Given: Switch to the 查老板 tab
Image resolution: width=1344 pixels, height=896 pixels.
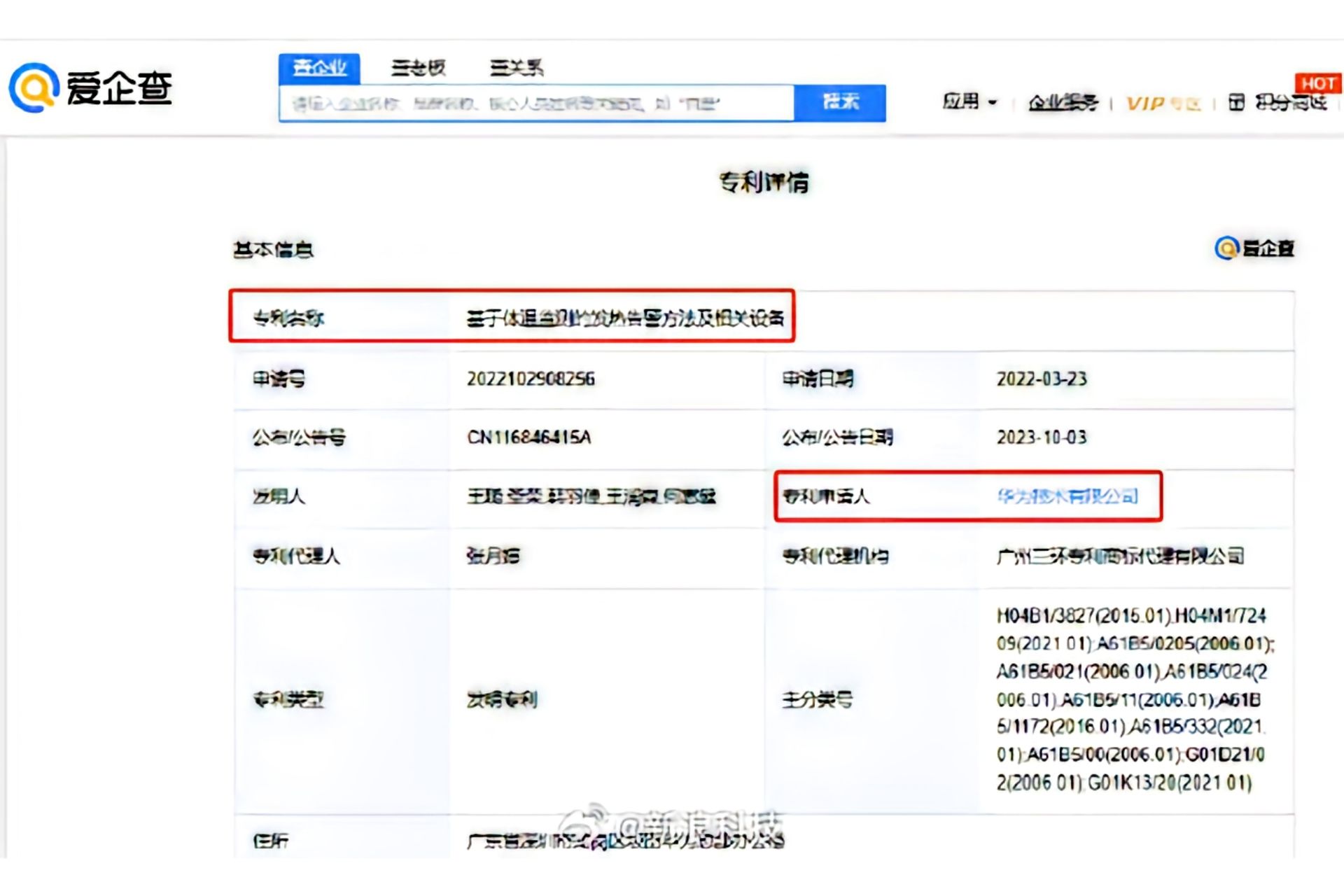Looking at the screenshot, I should point(418,68).
